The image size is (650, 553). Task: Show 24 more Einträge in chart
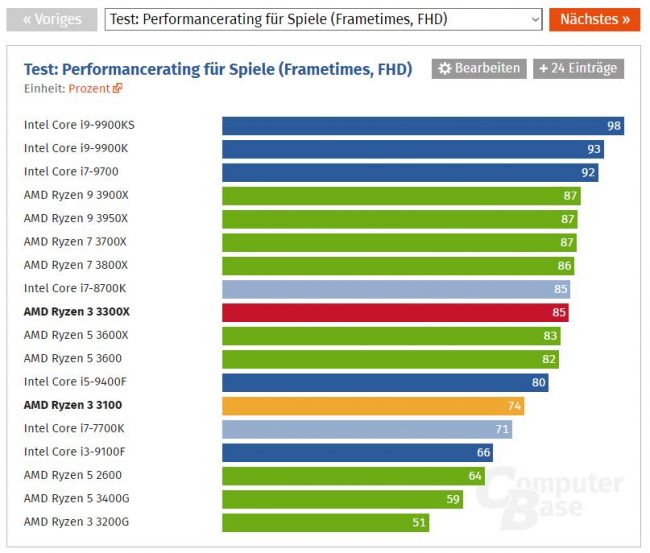click(578, 68)
